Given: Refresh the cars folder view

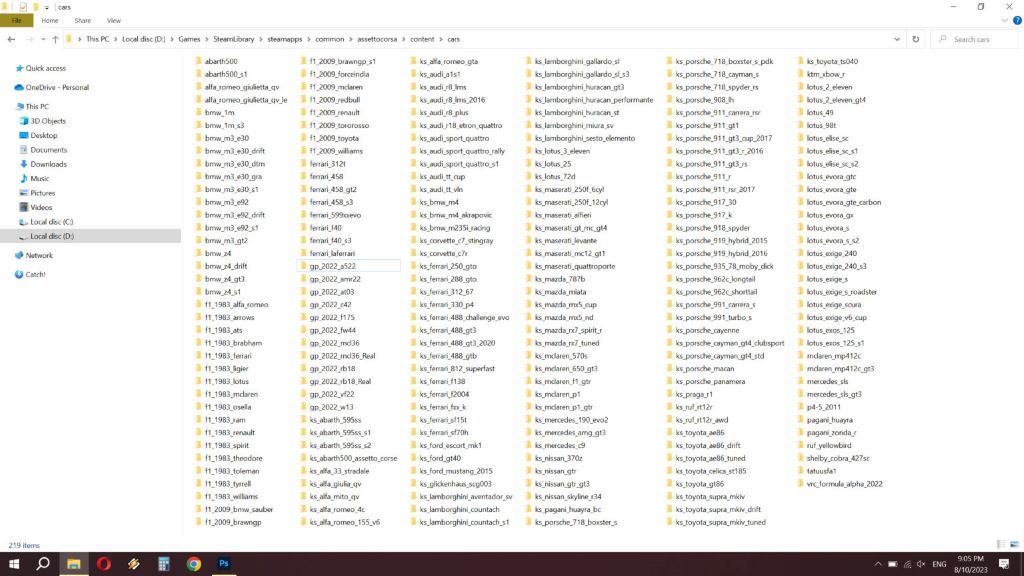Looking at the screenshot, I should point(916,39).
